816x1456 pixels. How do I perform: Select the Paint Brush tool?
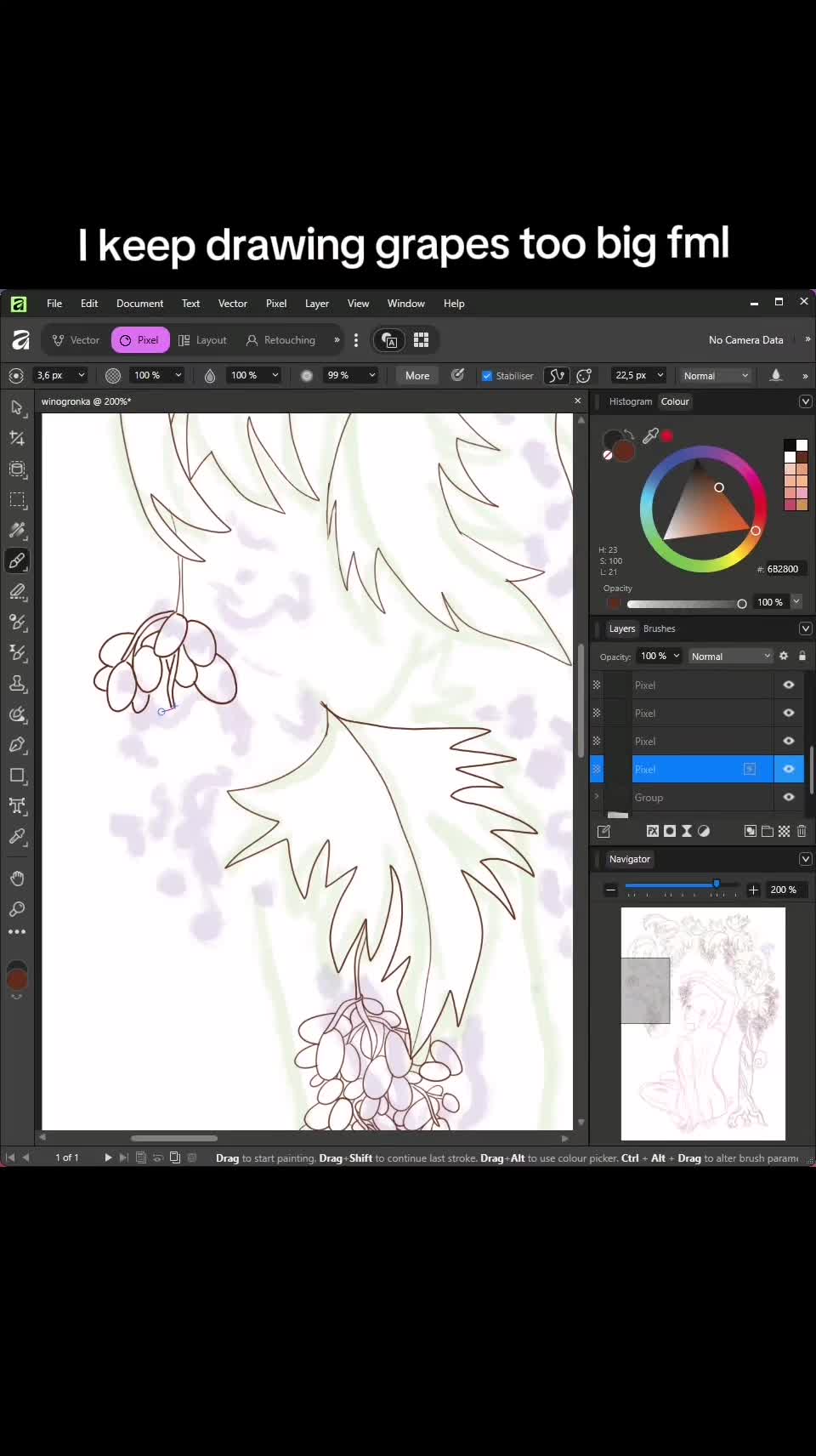pyautogui.click(x=17, y=561)
